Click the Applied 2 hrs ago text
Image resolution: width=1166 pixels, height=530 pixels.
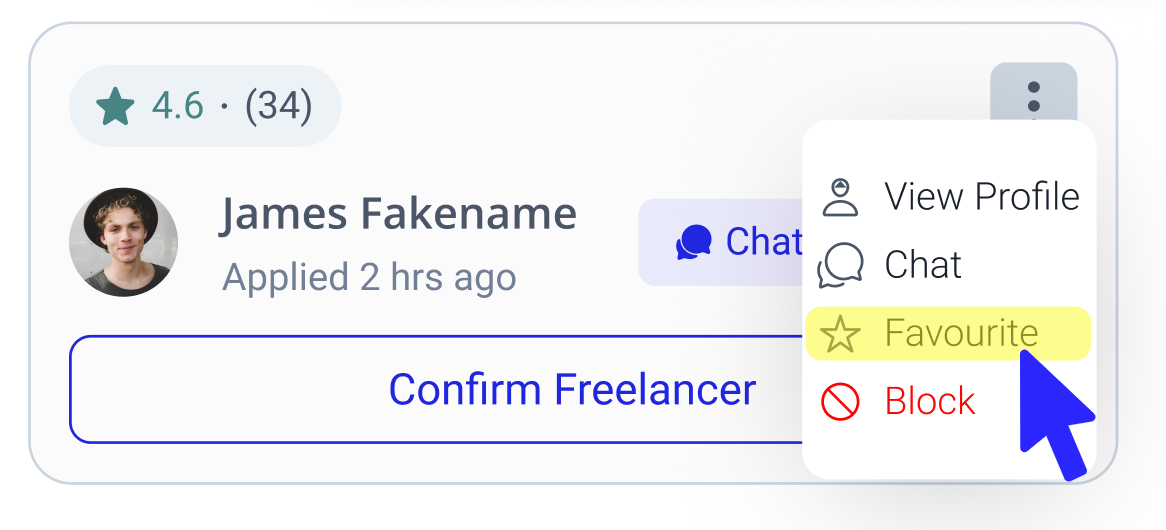pyautogui.click(x=369, y=277)
